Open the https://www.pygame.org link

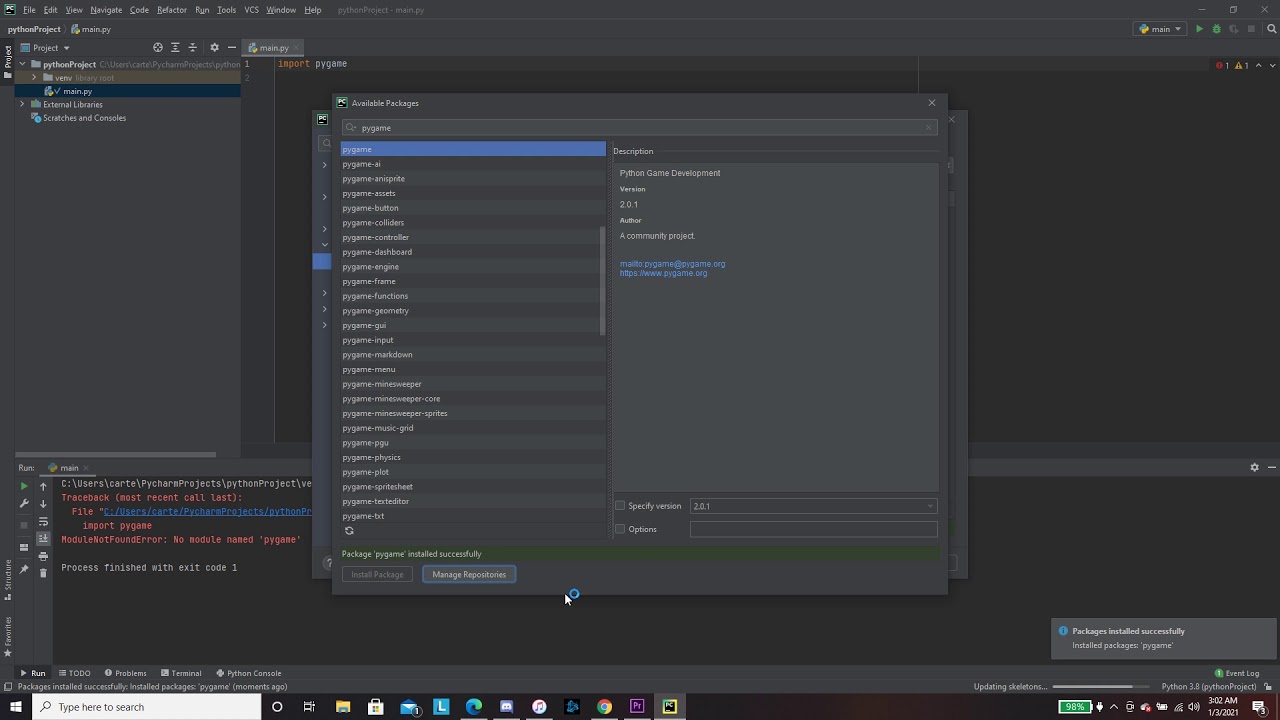click(x=663, y=273)
